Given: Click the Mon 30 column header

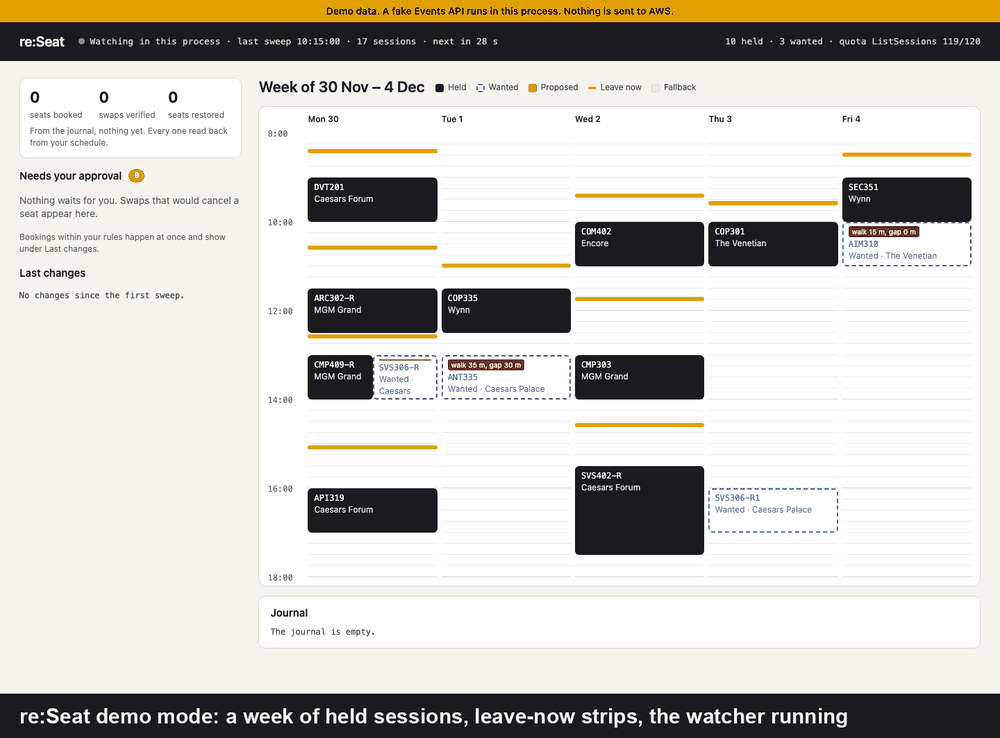Looking at the screenshot, I should pyautogui.click(x=323, y=119).
